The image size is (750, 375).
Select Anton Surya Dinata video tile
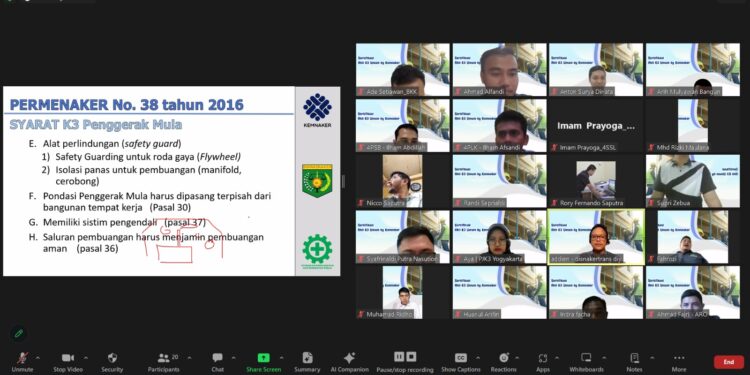[596, 70]
